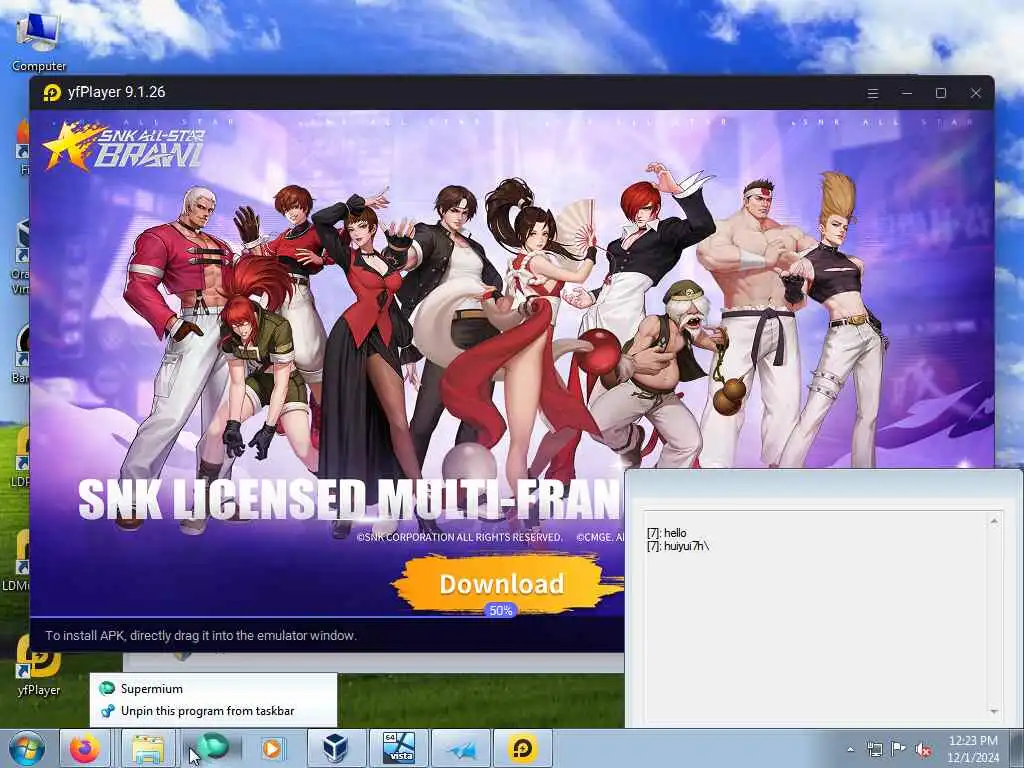Click the date 12/1/2024 in the tray

click(973, 758)
